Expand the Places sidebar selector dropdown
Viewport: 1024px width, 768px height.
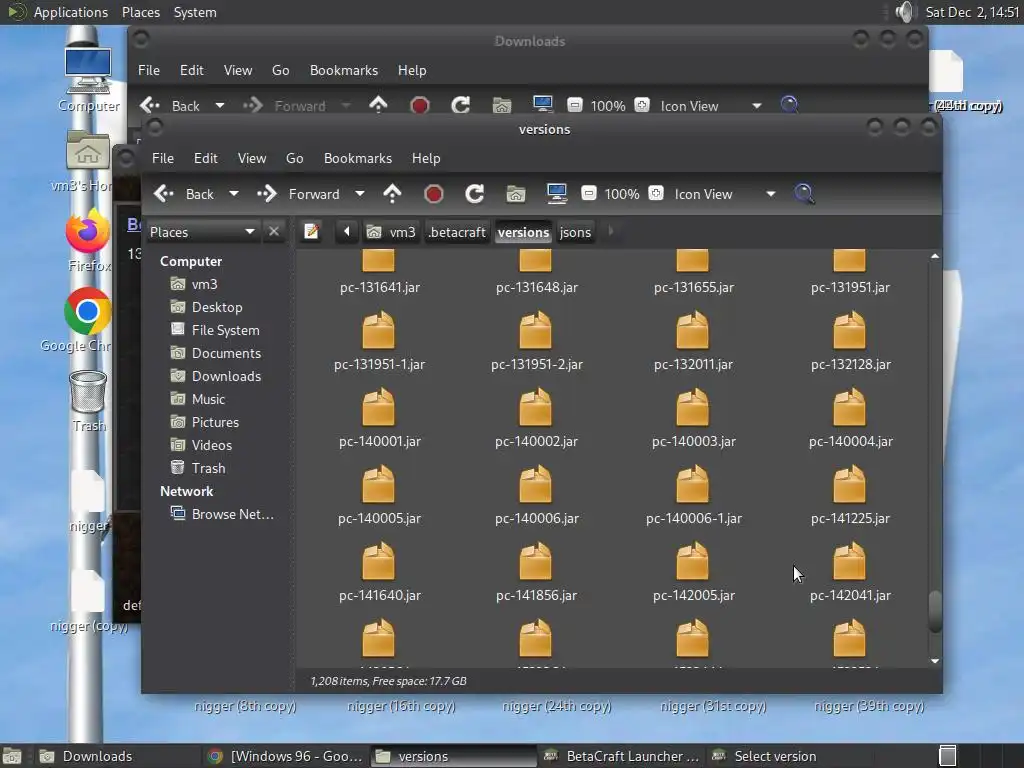249,232
